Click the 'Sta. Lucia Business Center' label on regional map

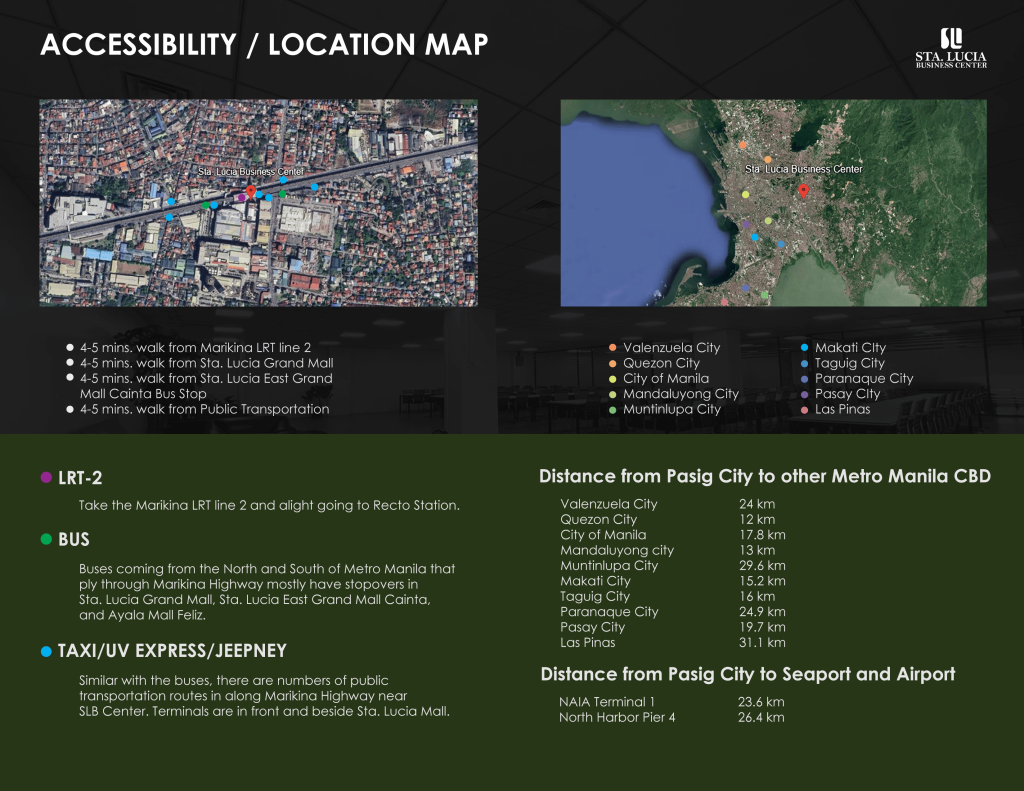803,169
